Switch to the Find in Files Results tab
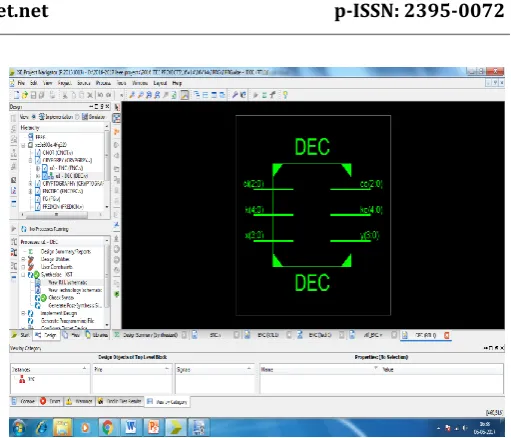Screen dimensions: 511x438 tap(120, 401)
